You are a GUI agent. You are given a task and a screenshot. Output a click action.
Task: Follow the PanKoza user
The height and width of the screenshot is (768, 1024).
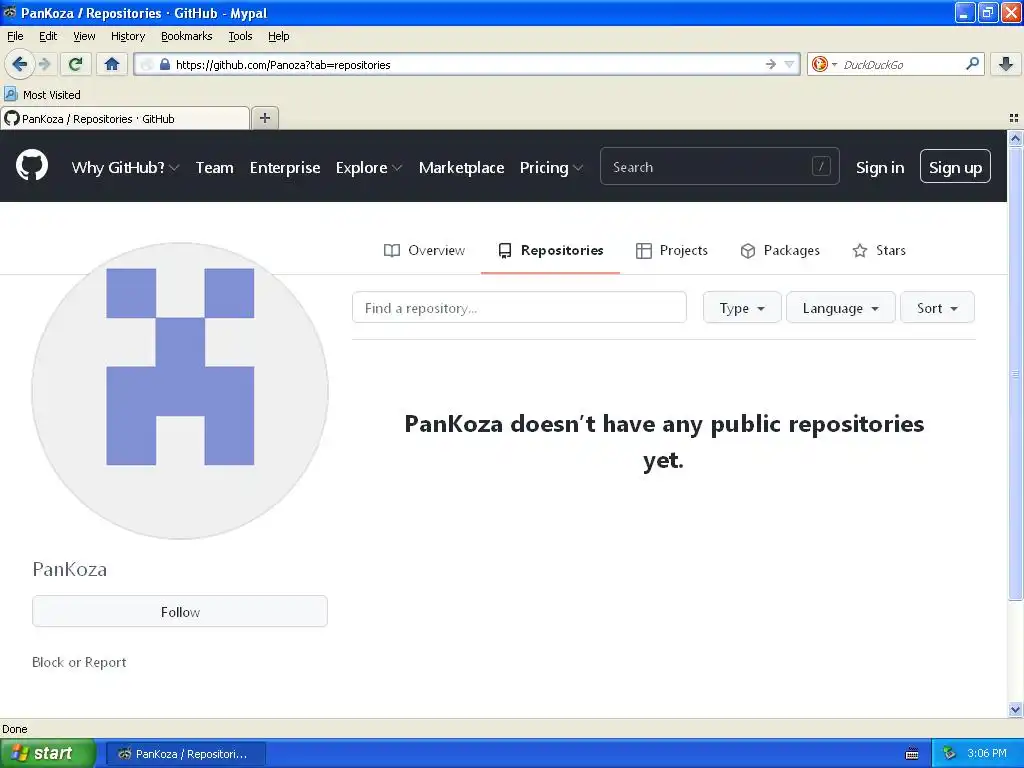180,611
